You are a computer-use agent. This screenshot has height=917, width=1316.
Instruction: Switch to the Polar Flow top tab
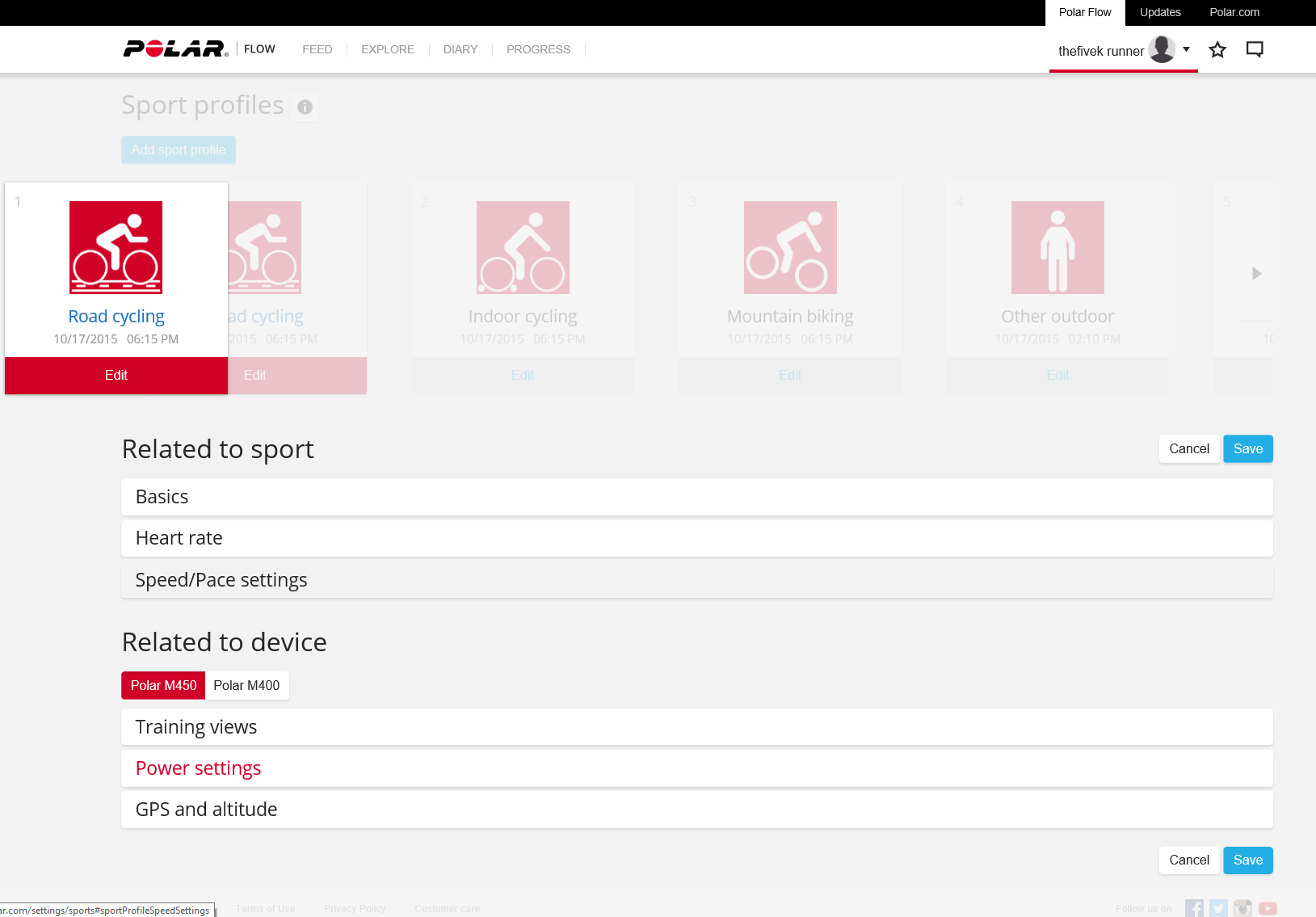(x=1085, y=13)
